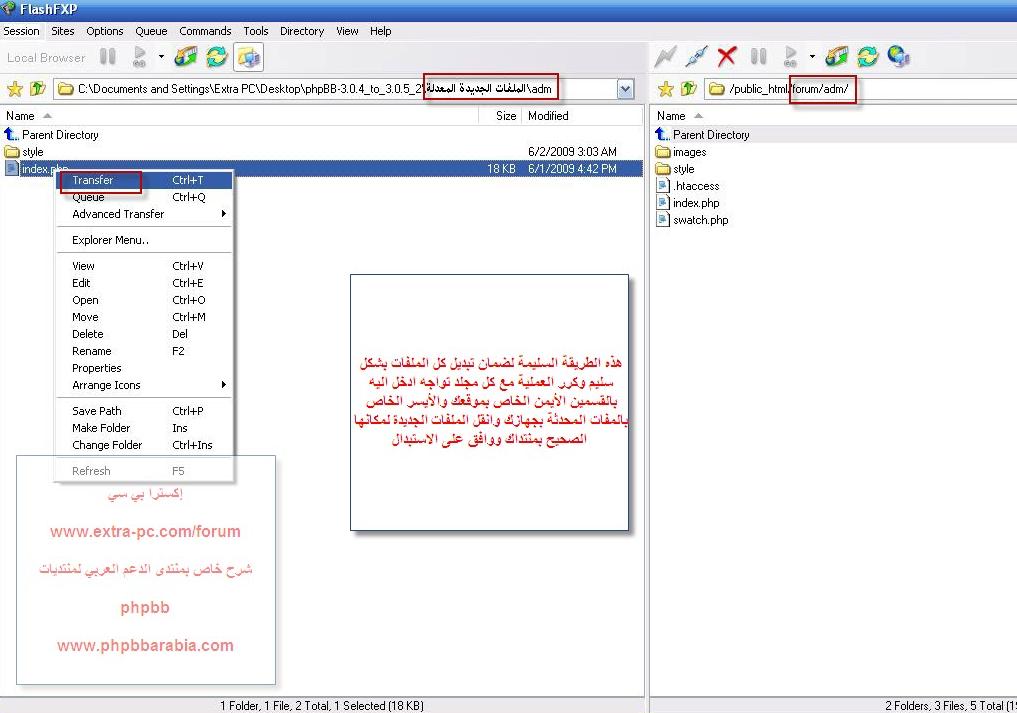The image size is (1017, 713).
Task: Open the Directory menu
Action: 302,31
